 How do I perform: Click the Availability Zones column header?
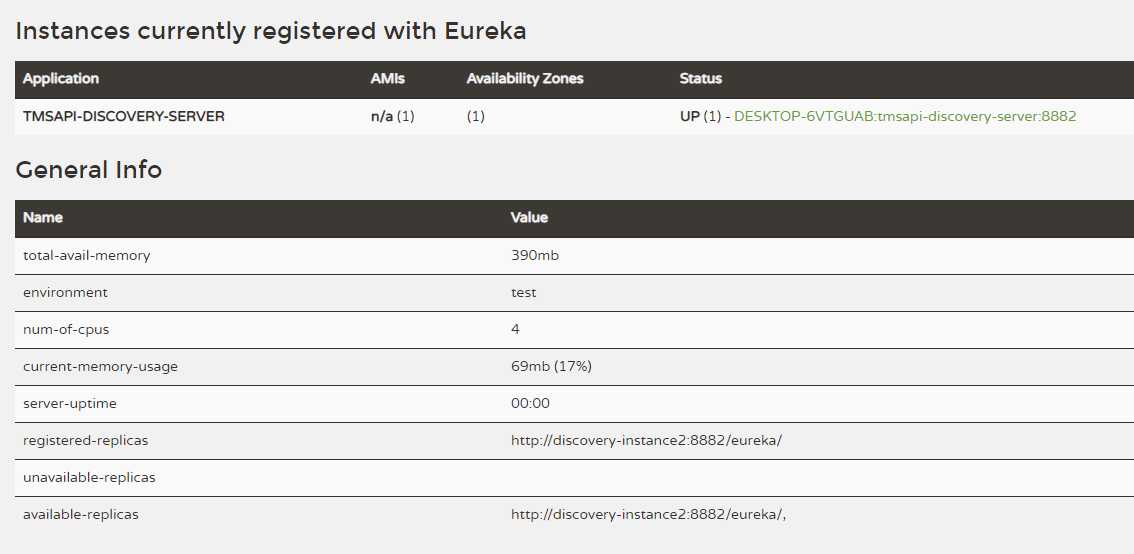coord(525,78)
